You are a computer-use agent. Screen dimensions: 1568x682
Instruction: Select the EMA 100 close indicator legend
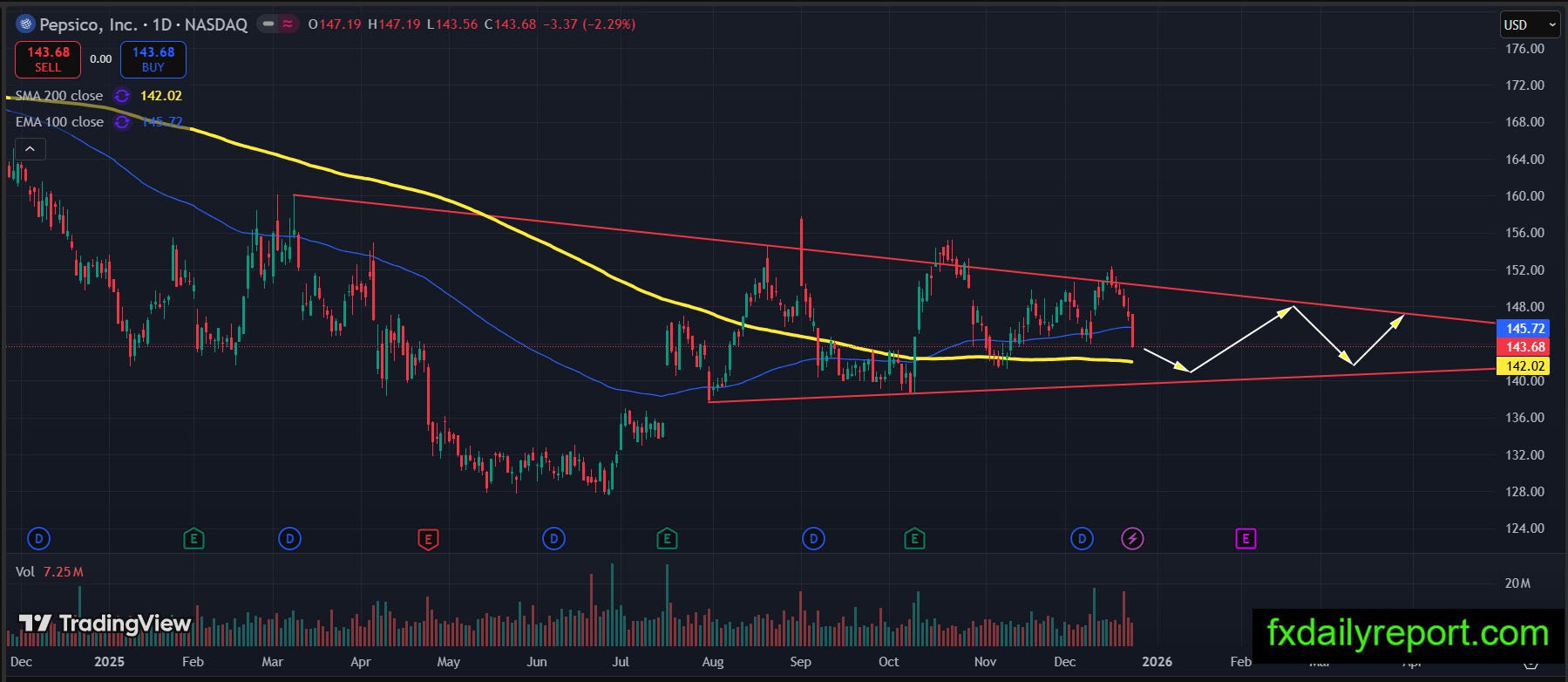59,122
